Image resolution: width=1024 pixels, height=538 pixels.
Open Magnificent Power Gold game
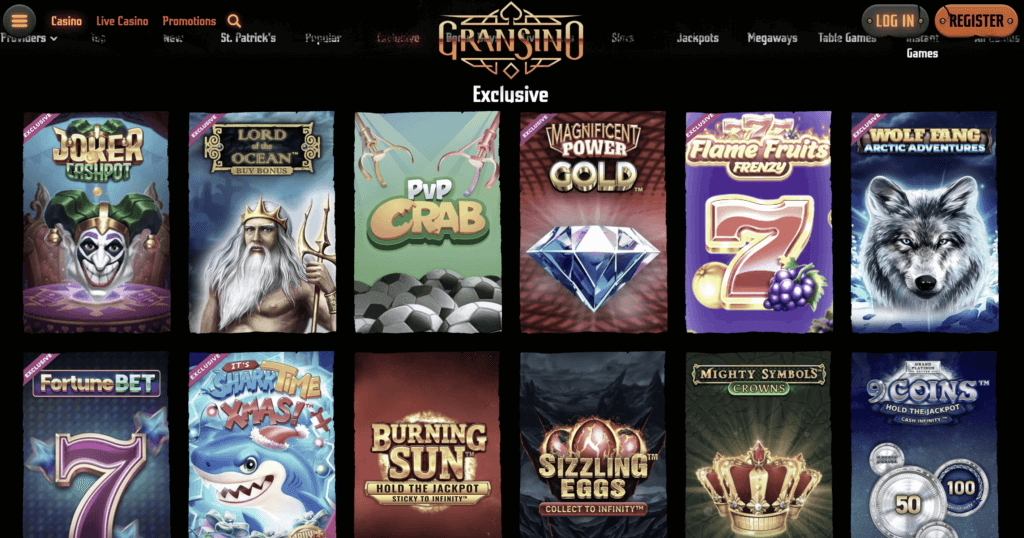coord(594,222)
